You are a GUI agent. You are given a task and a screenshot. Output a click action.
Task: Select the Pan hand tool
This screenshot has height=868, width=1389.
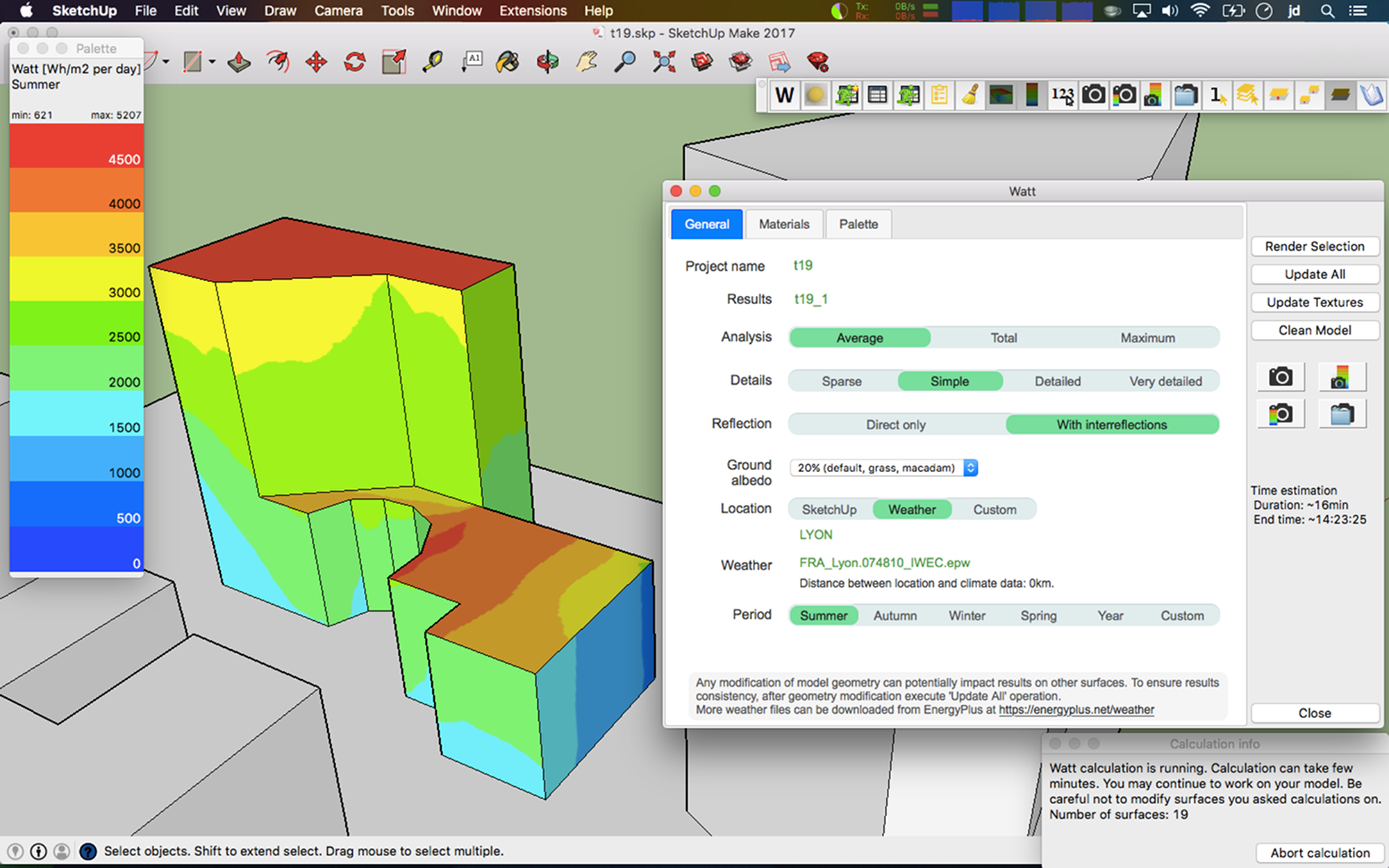586,62
